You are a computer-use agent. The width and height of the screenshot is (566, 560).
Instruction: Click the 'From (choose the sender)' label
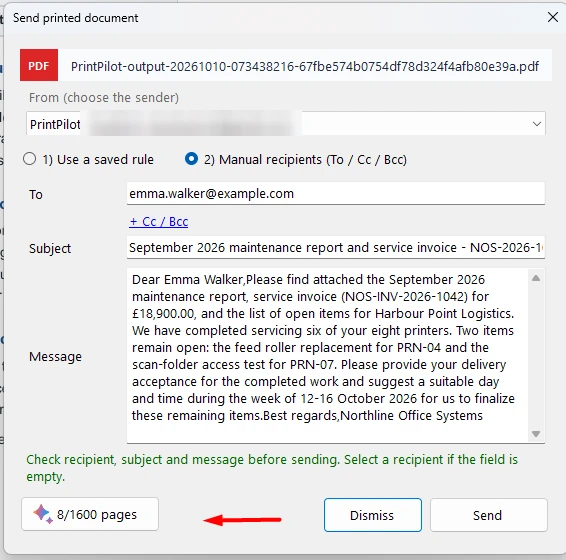click(x=104, y=97)
